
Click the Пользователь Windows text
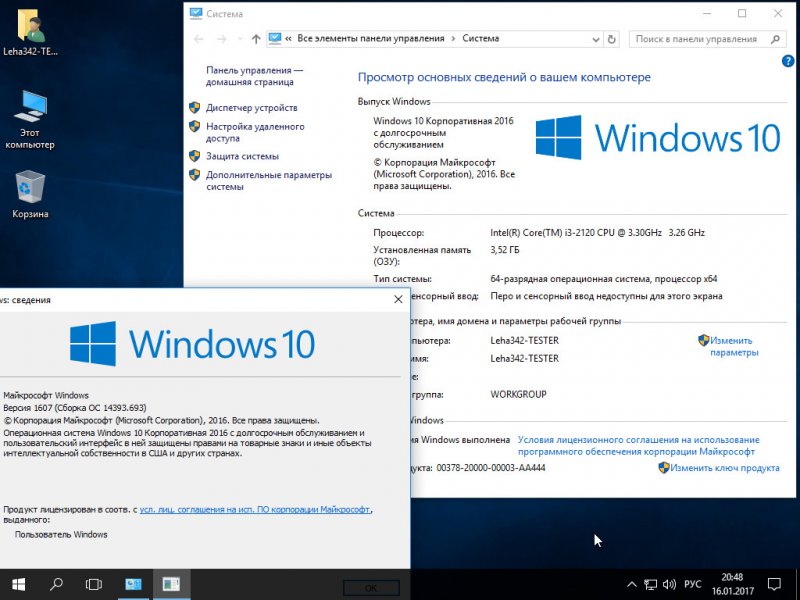coord(61,535)
